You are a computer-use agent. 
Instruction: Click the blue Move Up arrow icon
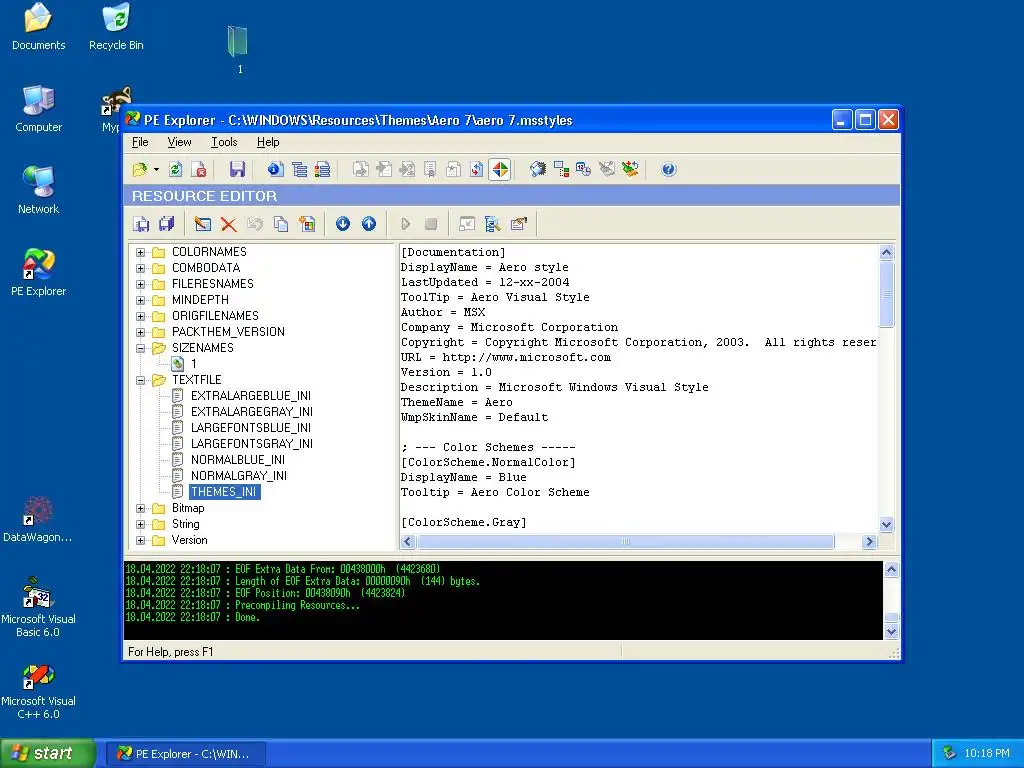(x=369, y=224)
